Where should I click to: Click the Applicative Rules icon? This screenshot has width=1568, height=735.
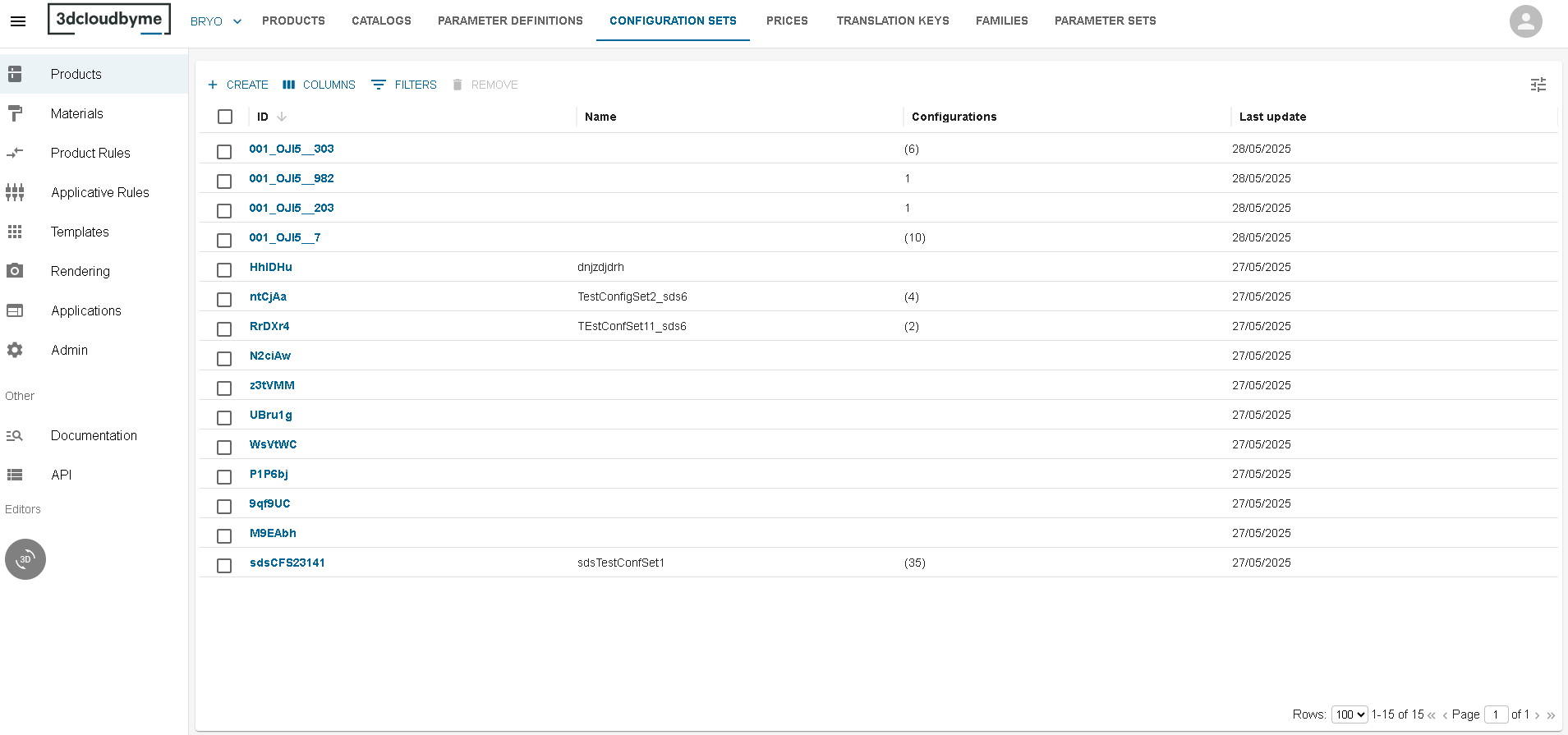15,192
